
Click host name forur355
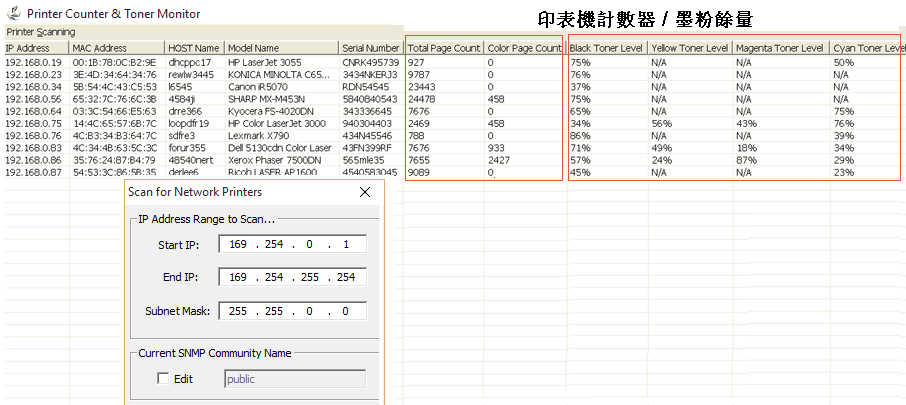tap(187, 148)
